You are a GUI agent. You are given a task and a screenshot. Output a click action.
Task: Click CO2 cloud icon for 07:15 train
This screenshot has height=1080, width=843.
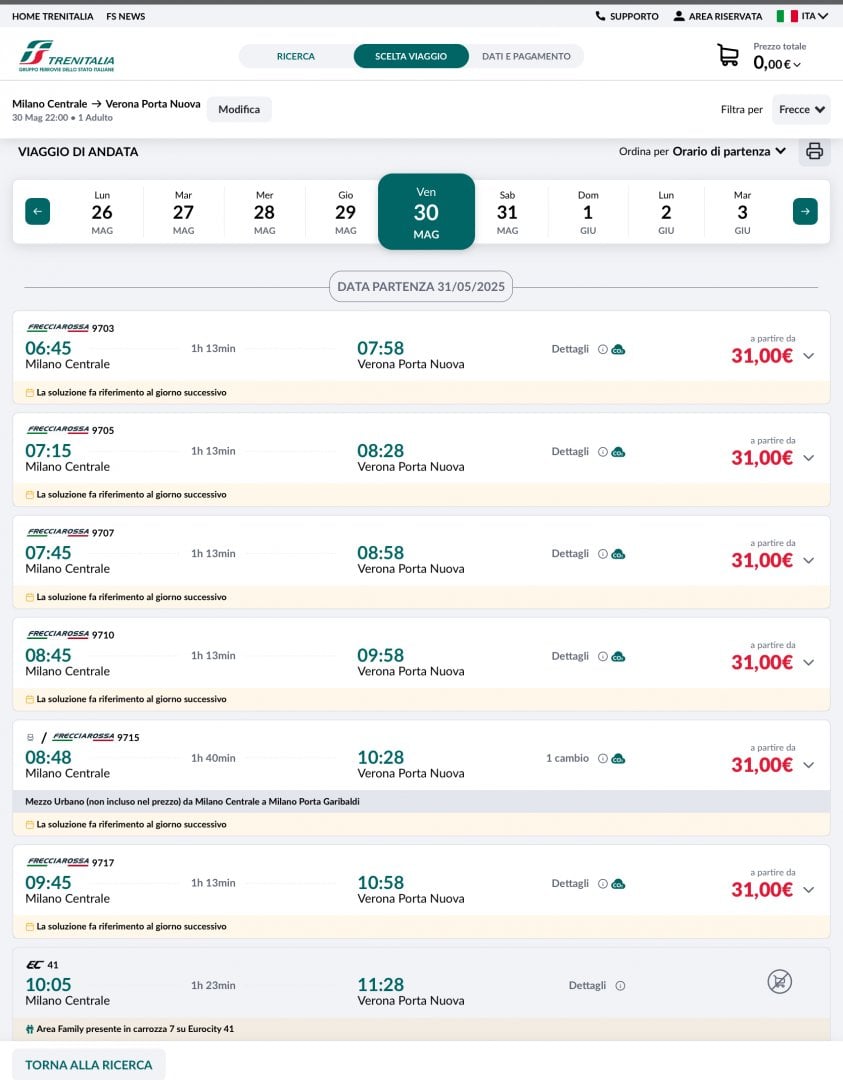coord(618,452)
